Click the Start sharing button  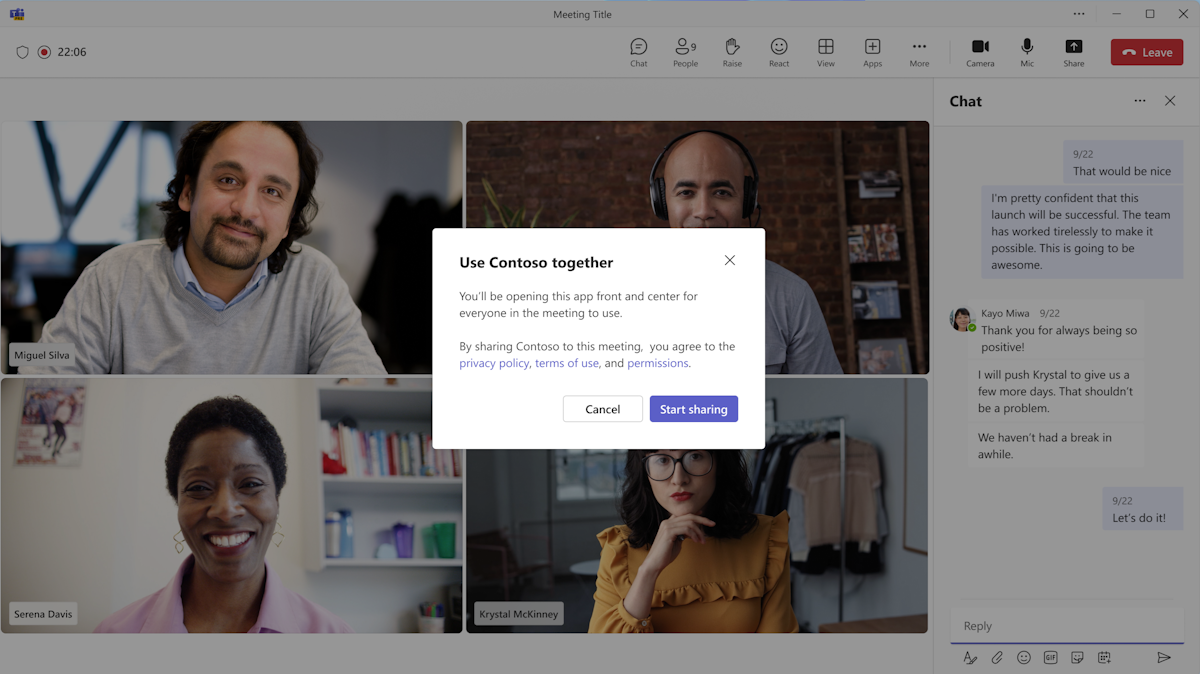tap(694, 409)
